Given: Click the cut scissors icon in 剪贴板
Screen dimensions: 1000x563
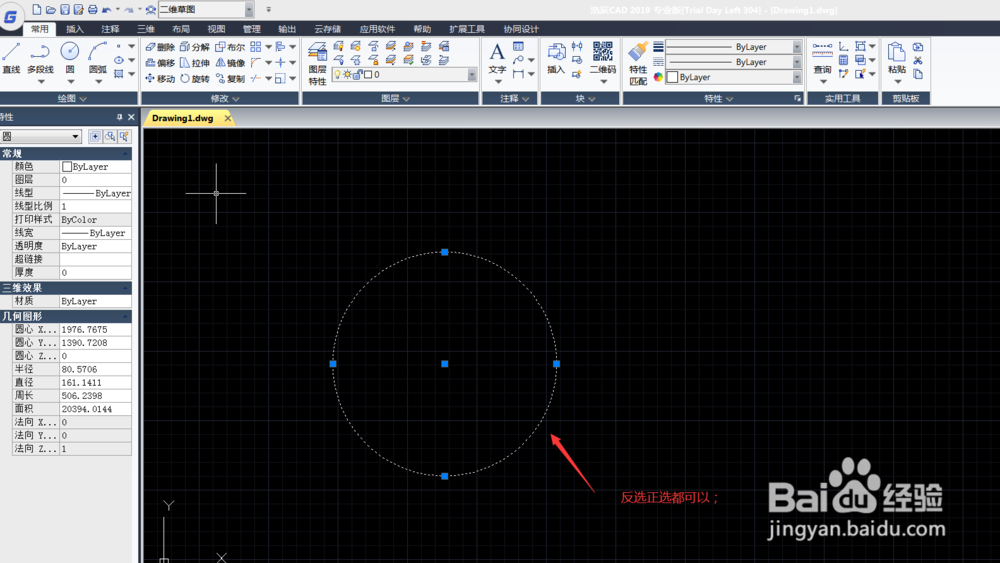Looking at the screenshot, I should (x=918, y=61).
